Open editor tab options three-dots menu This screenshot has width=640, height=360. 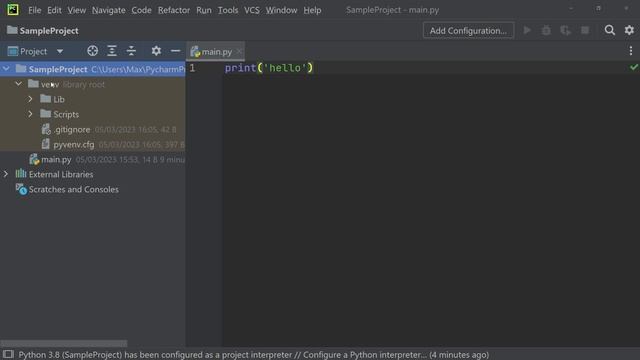(x=631, y=51)
